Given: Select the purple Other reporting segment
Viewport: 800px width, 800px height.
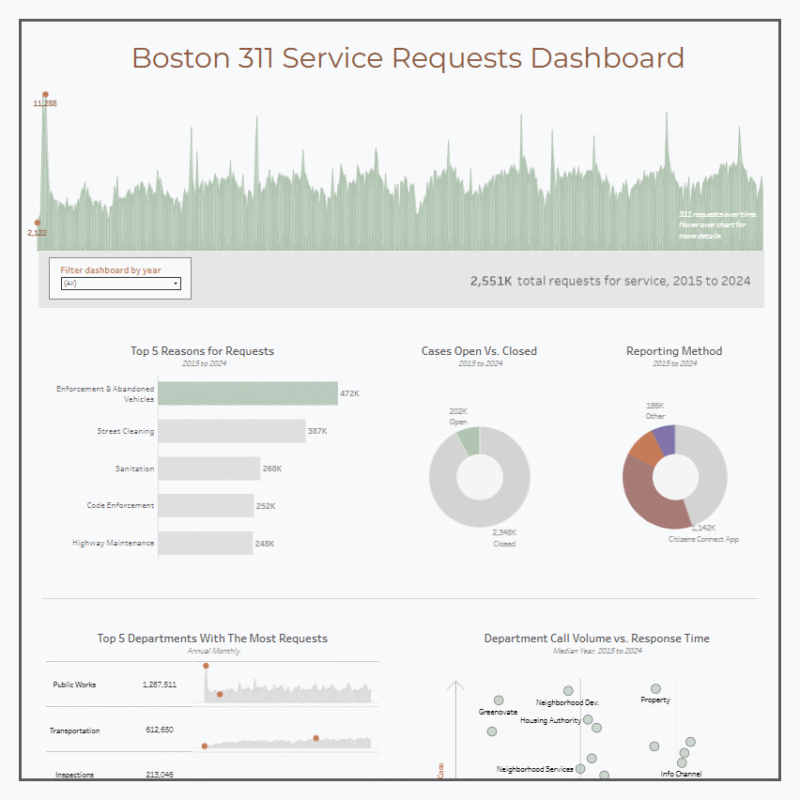Looking at the screenshot, I should [x=662, y=440].
